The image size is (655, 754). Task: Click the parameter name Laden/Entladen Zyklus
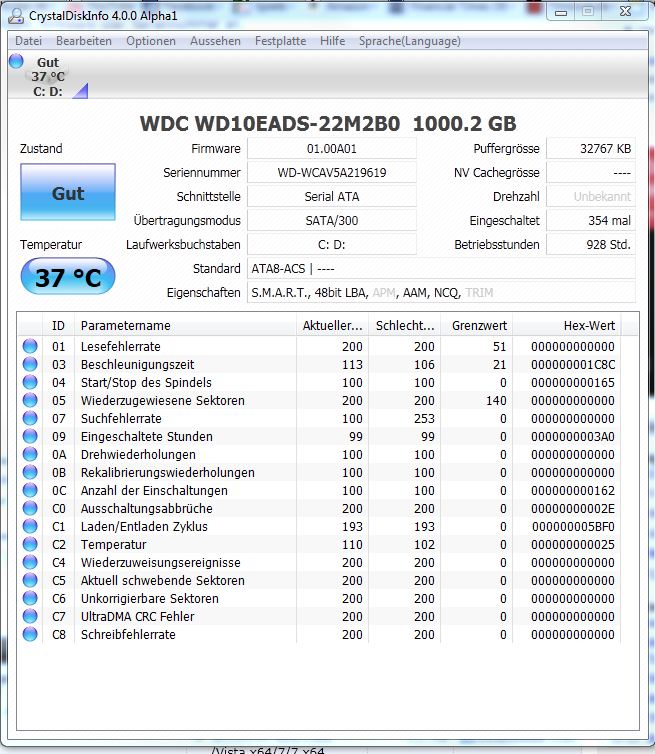pos(144,527)
